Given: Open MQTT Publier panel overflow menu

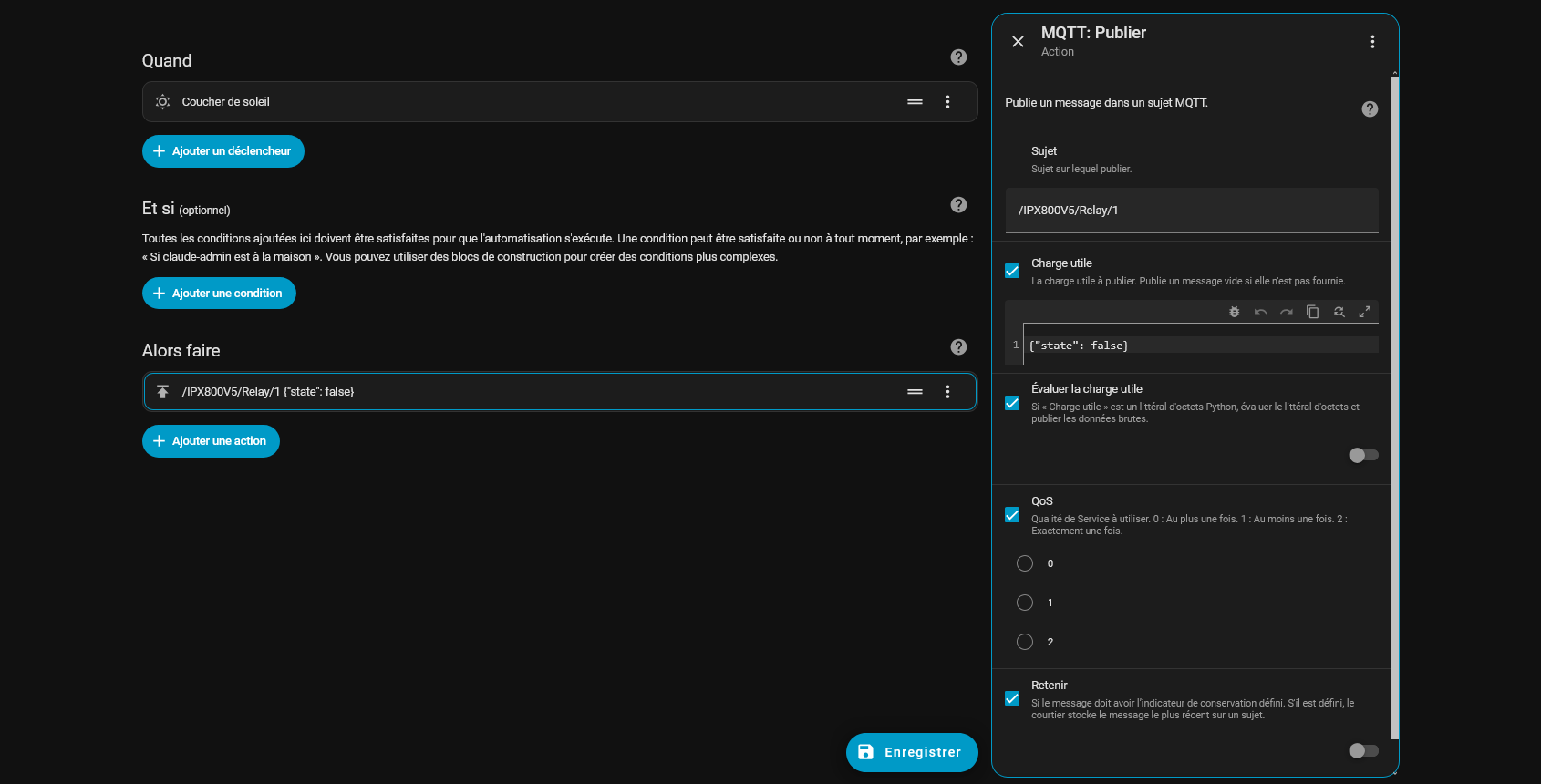Looking at the screenshot, I should click(1372, 42).
